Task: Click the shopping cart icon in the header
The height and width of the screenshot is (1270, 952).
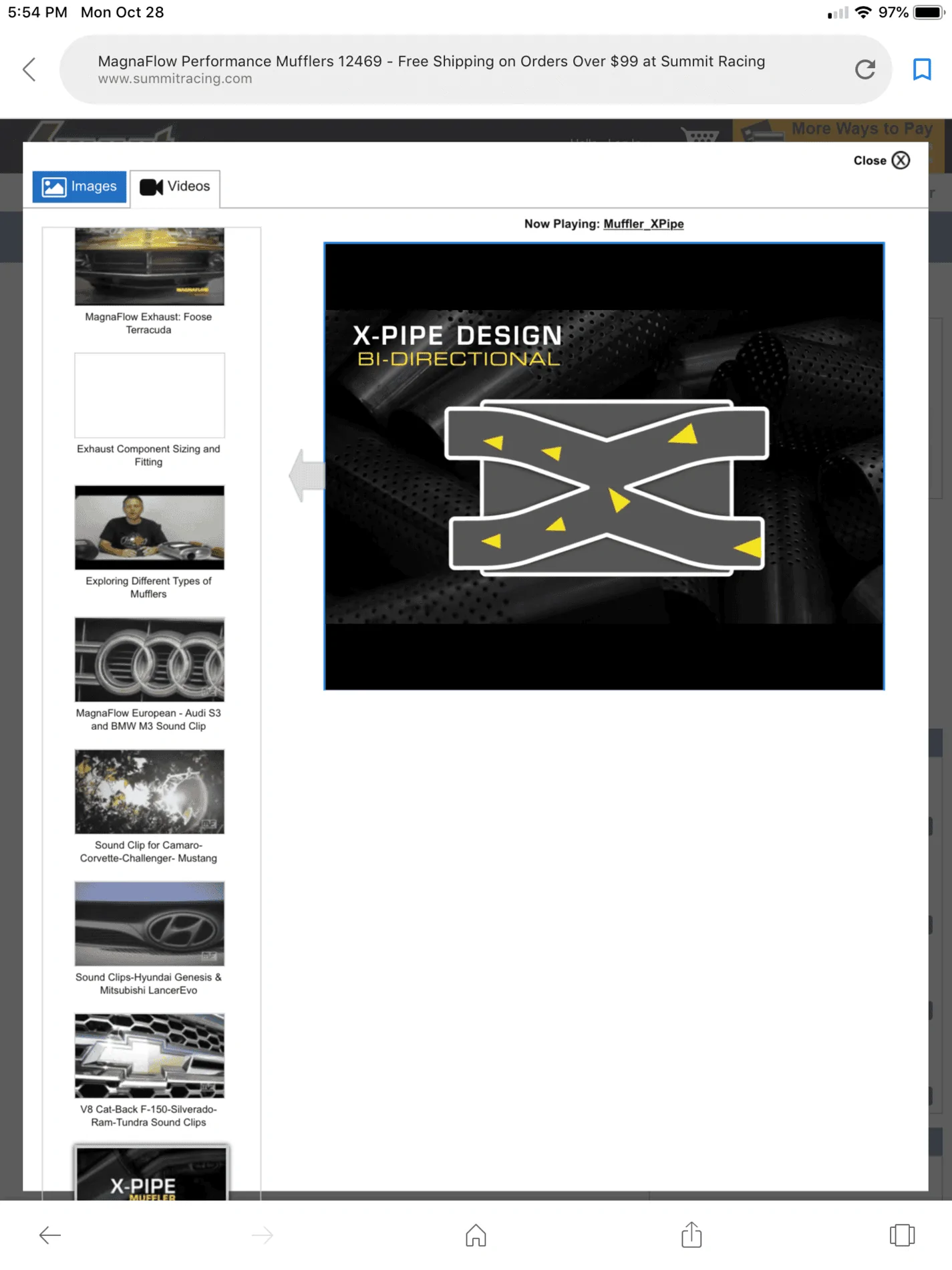Action: [699, 135]
